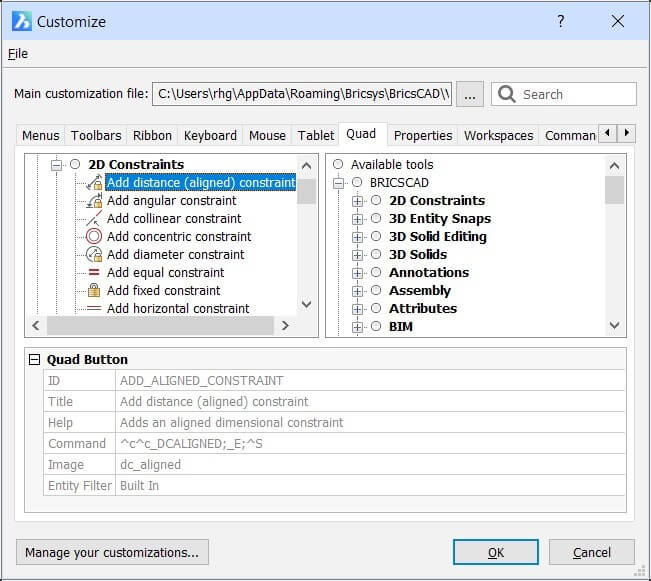The height and width of the screenshot is (581, 651).
Task: Click the collinear constraint icon
Action: [94, 218]
